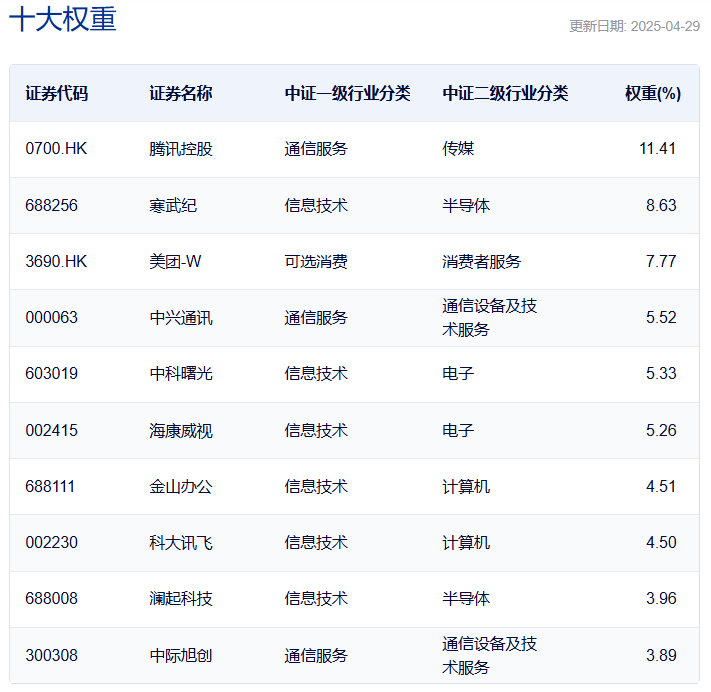Click the 11.41 weight value
This screenshot has height=692, width=711.
657,149
